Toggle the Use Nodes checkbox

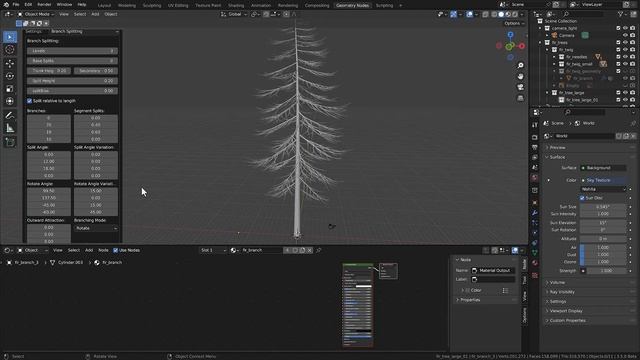point(116,250)
